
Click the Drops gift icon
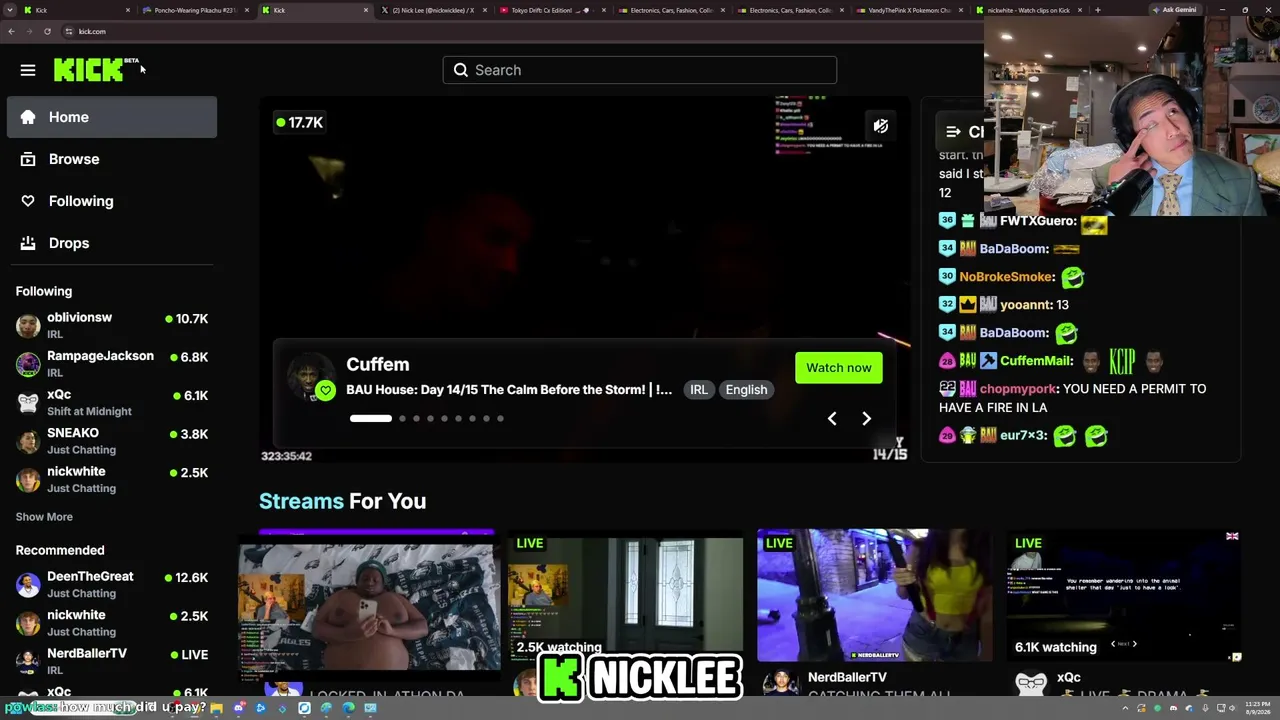28,243
